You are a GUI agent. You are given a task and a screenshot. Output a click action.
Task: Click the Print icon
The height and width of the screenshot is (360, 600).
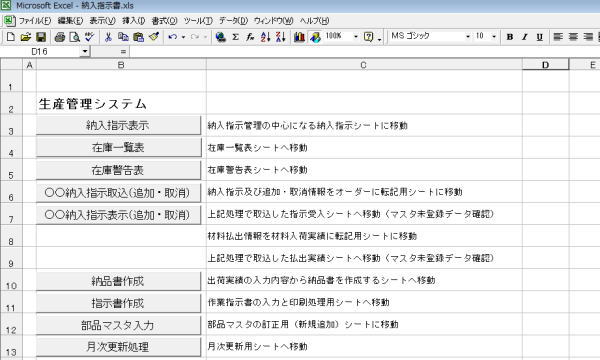(x=59, y=37)
